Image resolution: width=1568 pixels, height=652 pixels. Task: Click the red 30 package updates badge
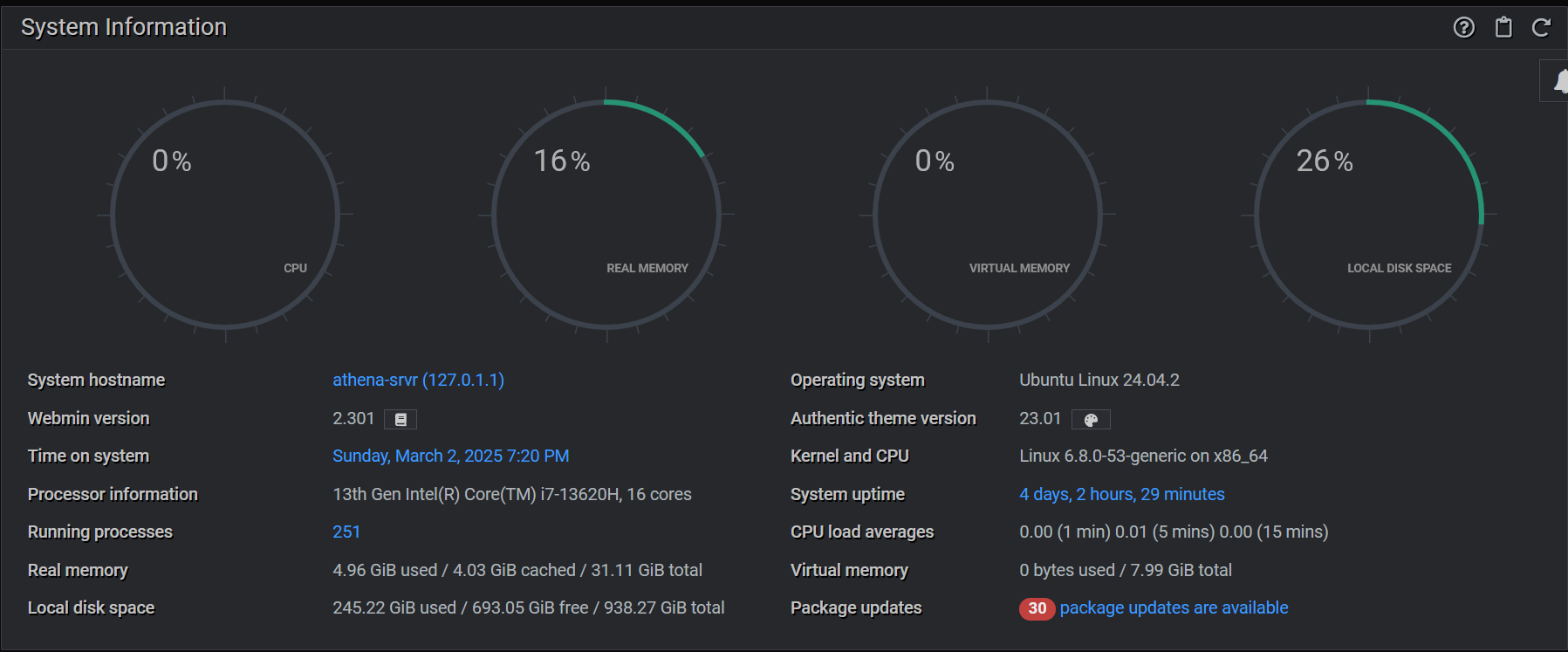tap(1037, 608)
